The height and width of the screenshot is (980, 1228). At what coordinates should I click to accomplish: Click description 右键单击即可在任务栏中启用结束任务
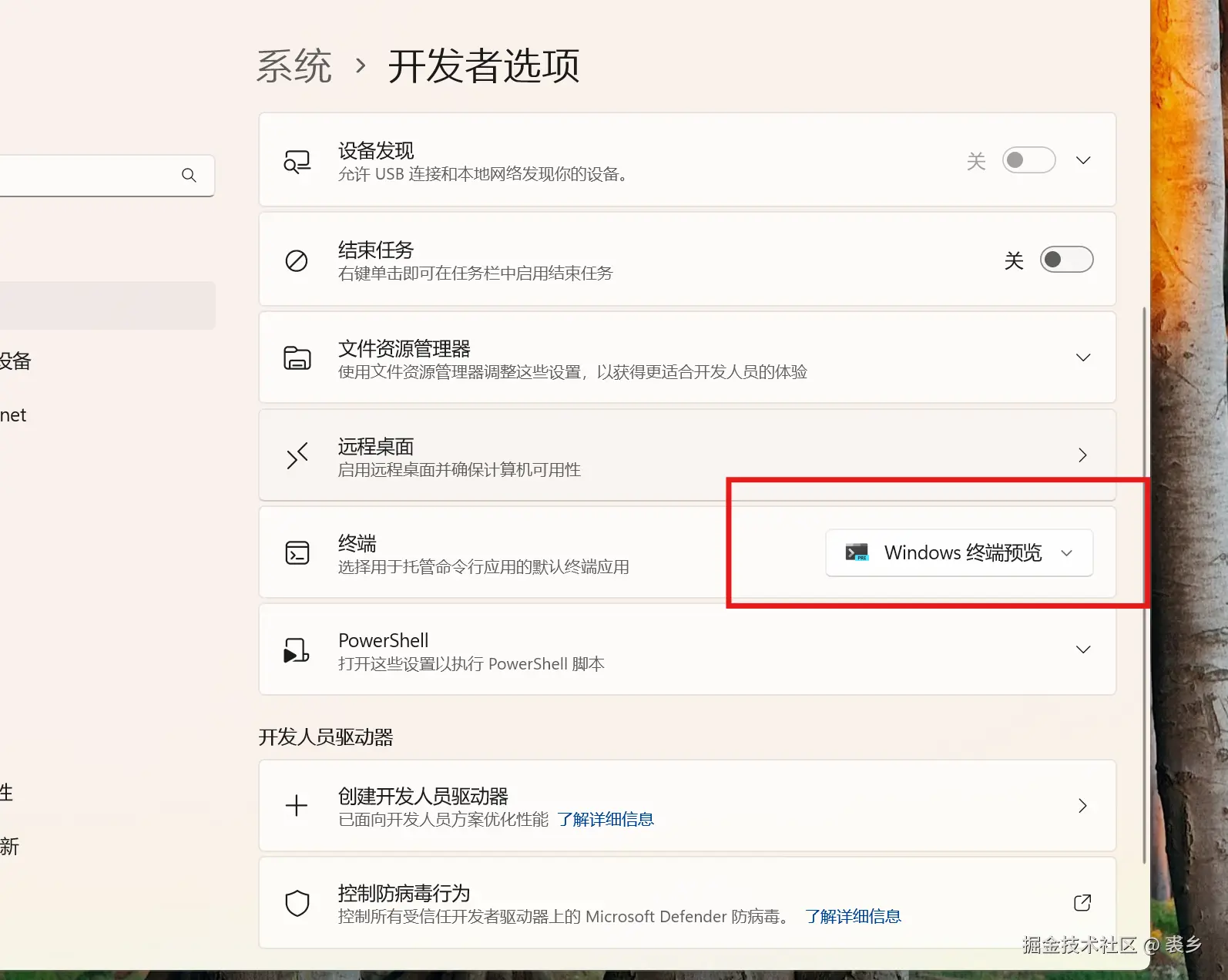click(x=475, y=274)
